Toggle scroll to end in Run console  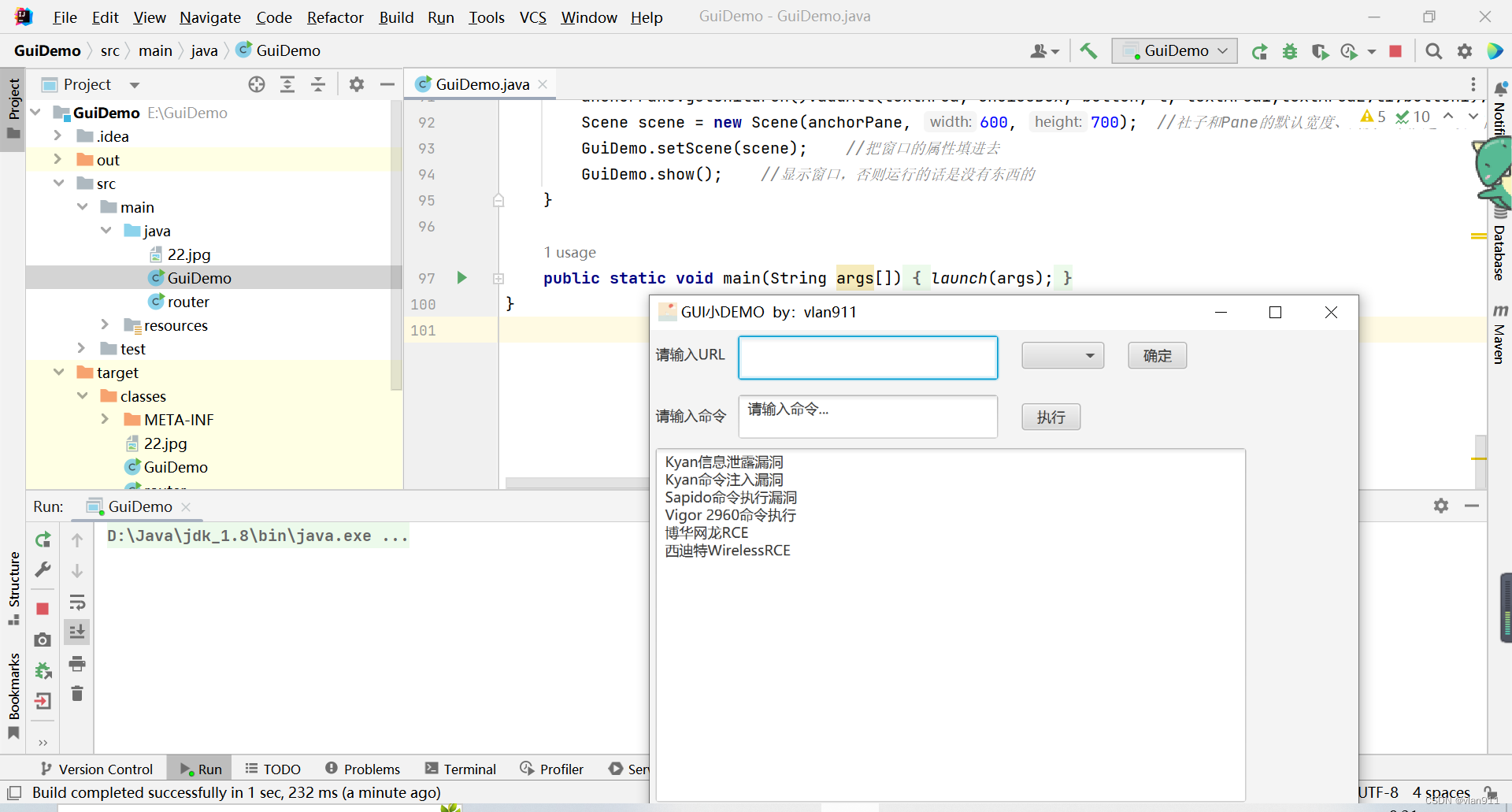pyautogui.click(x=77, y=632)
